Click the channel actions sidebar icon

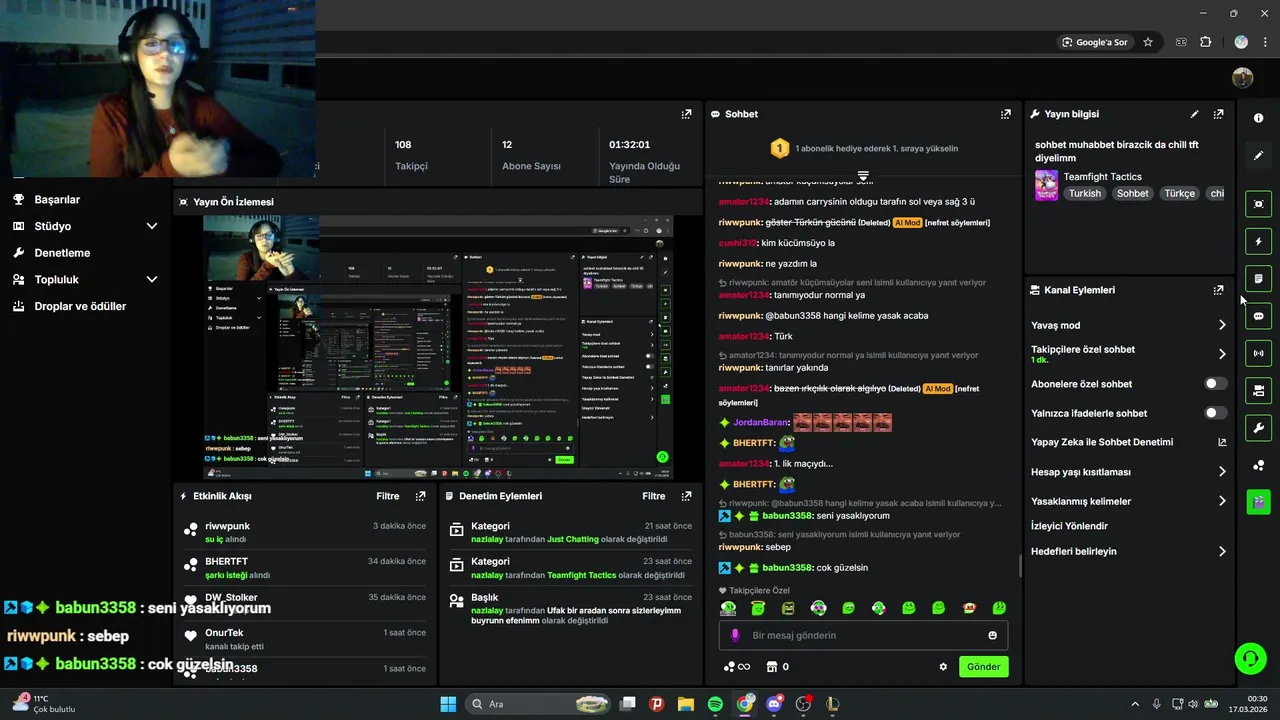(1258, 390)
